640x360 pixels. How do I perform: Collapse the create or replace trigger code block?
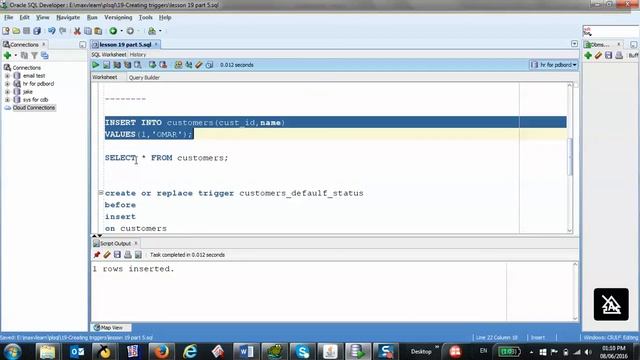tap(101, 193)
